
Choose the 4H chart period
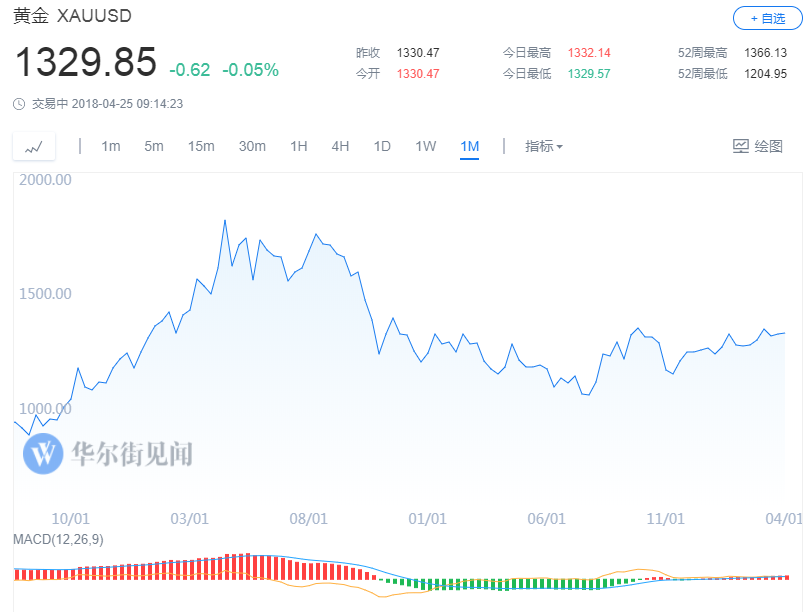[340, 146]
